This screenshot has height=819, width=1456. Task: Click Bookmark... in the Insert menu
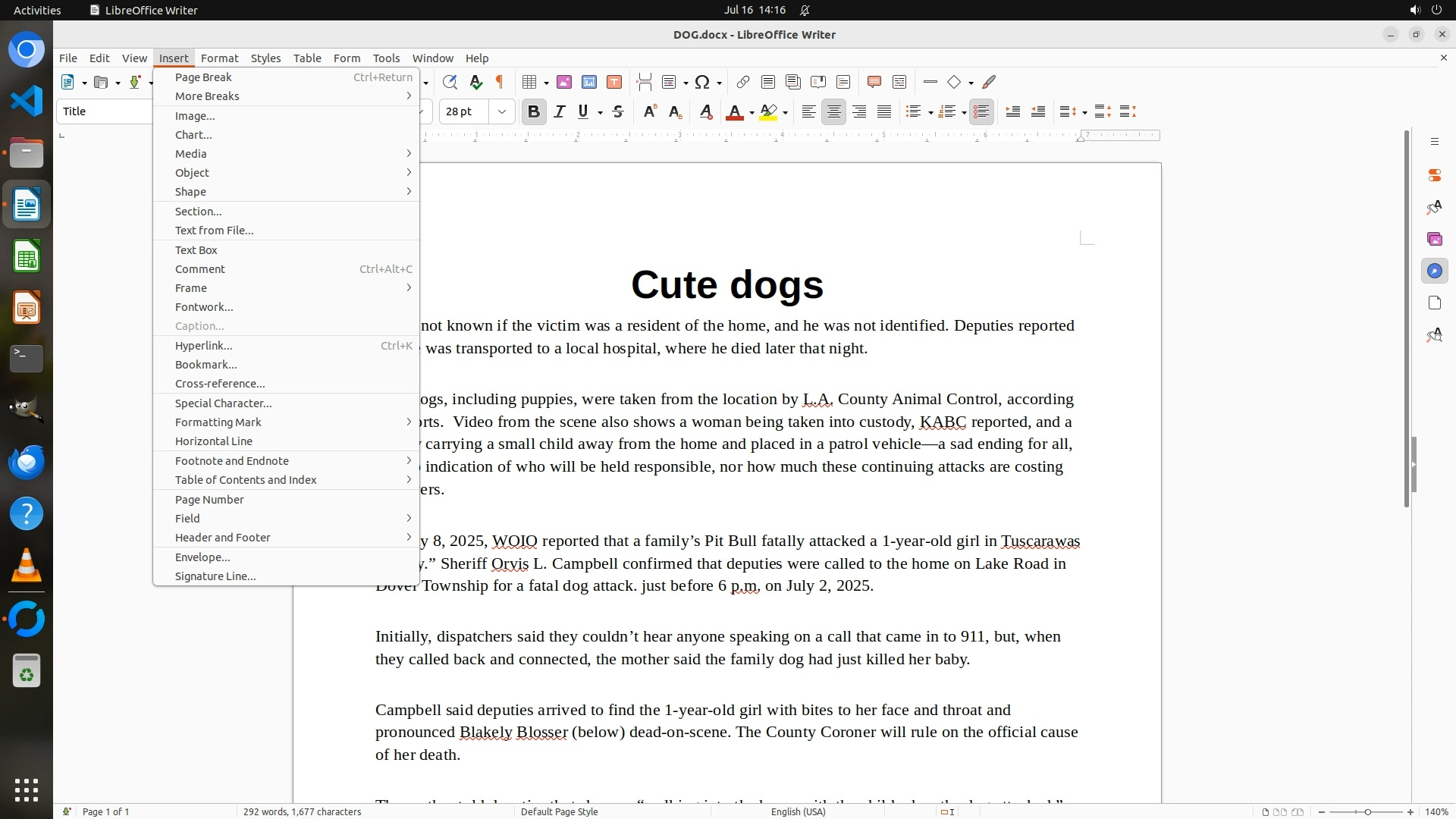click(206, 365)
